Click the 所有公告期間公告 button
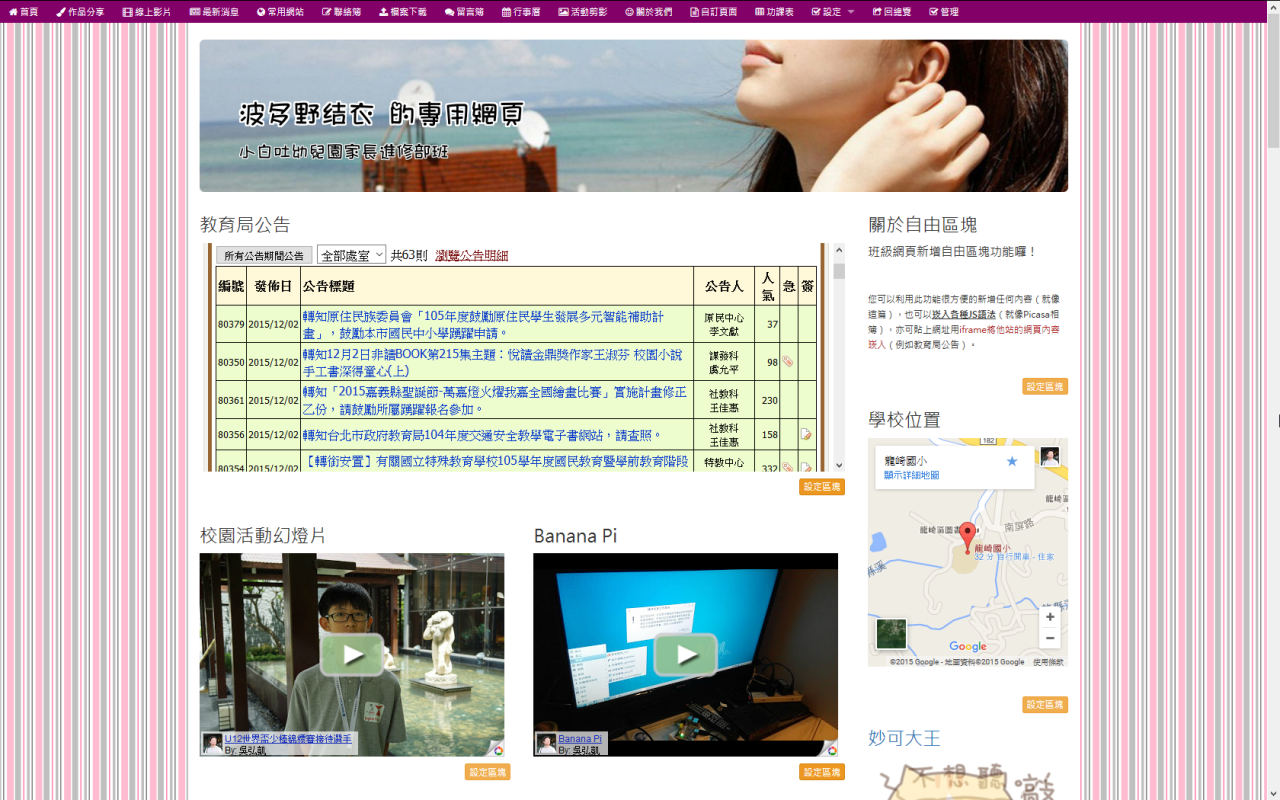 264,256
